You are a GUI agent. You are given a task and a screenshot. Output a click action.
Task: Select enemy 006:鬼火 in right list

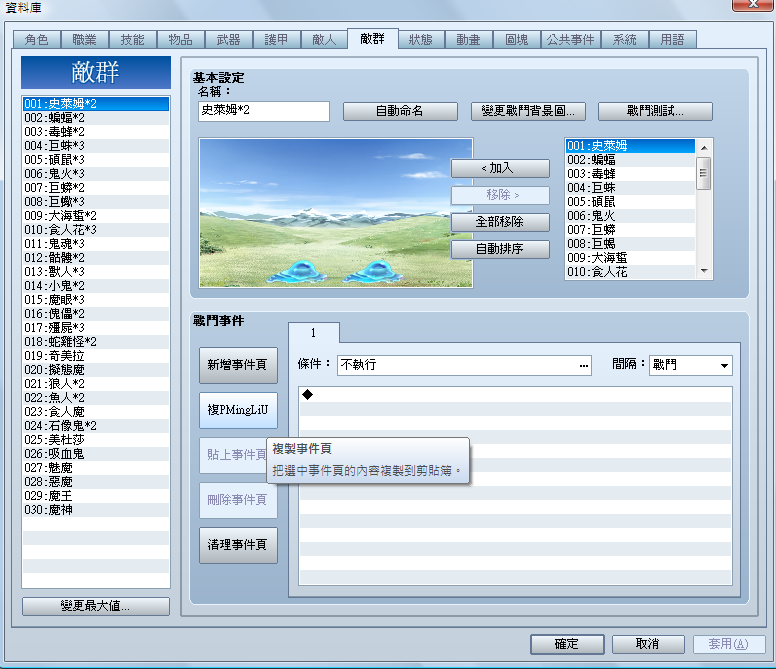tap(630, 216)
